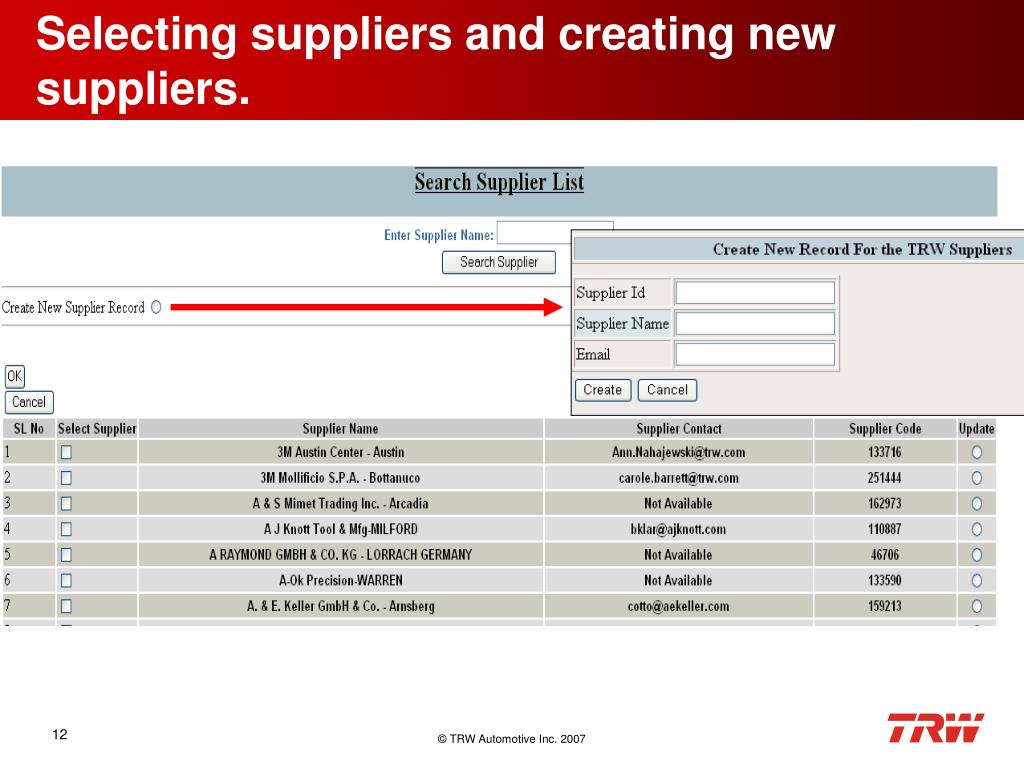The height and width of the screenshot is (768, 1024).
Task: Click contact cotto@aekeller.com
Action: coord(678,606)
